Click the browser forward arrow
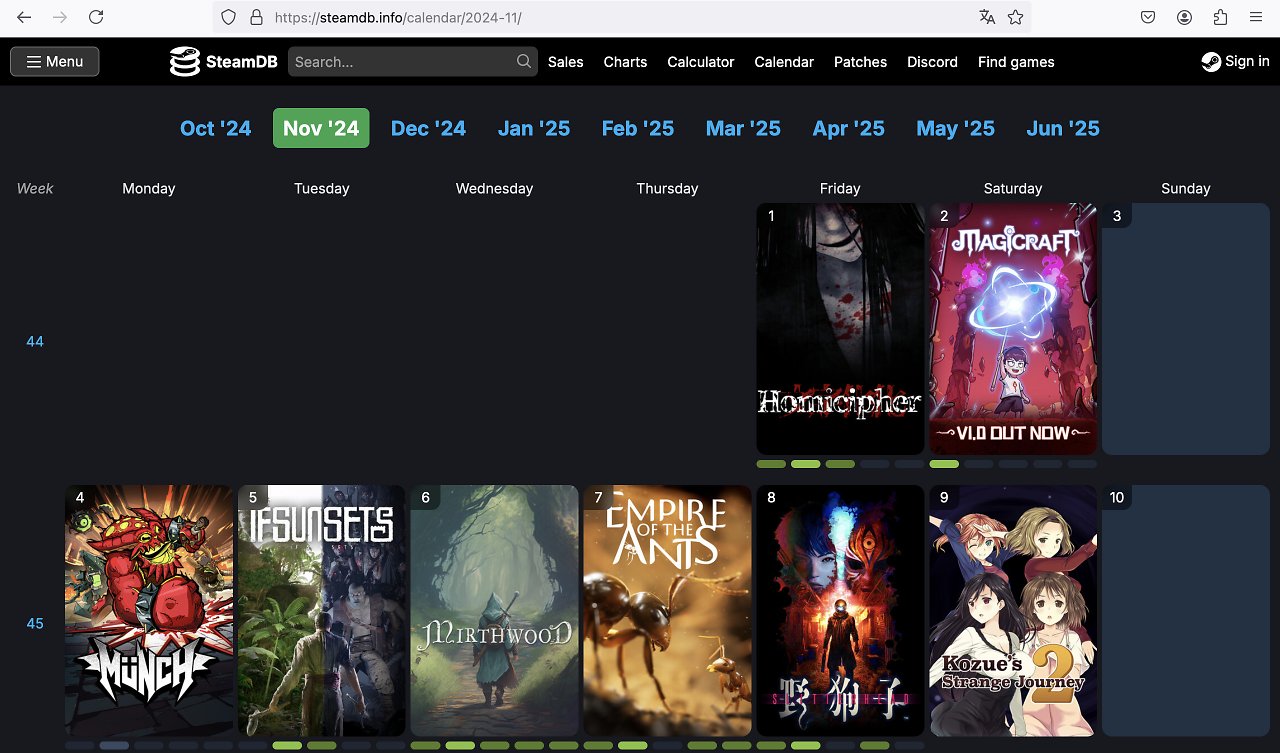Image resolution: width=1280 pixels, height=753 pixels. tap(60, 17)
